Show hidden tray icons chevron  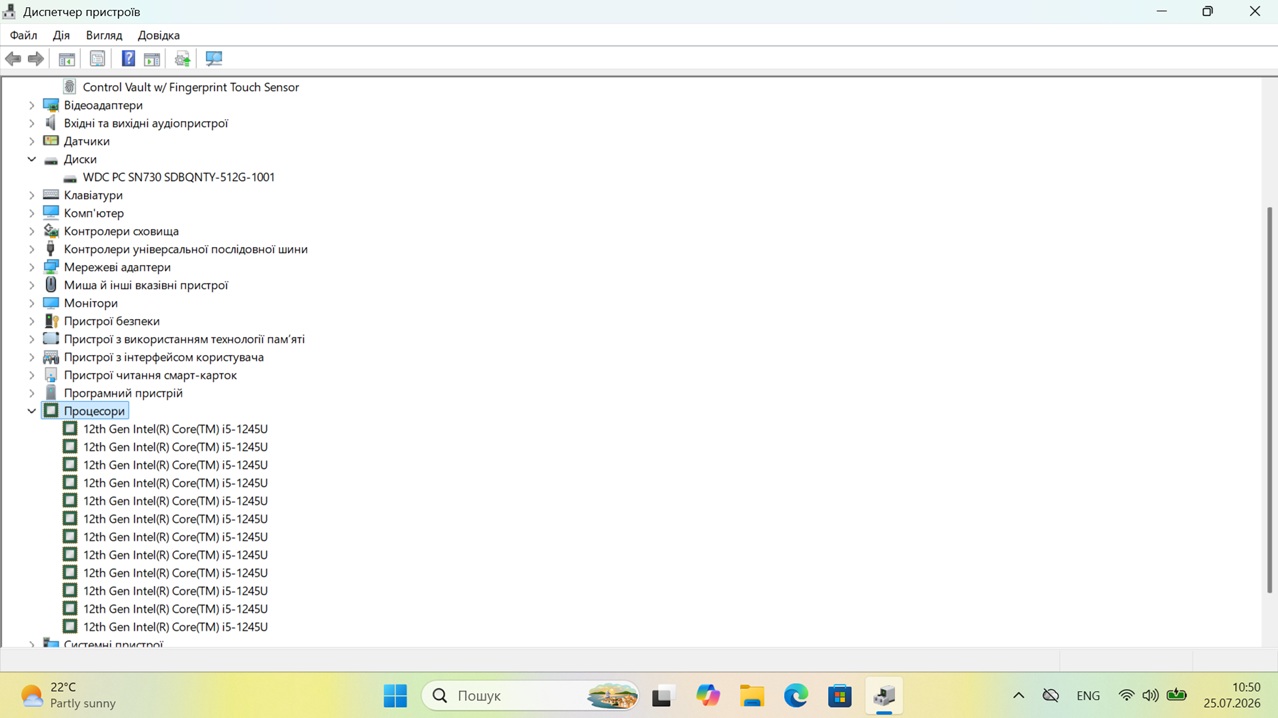[1018, 696]
